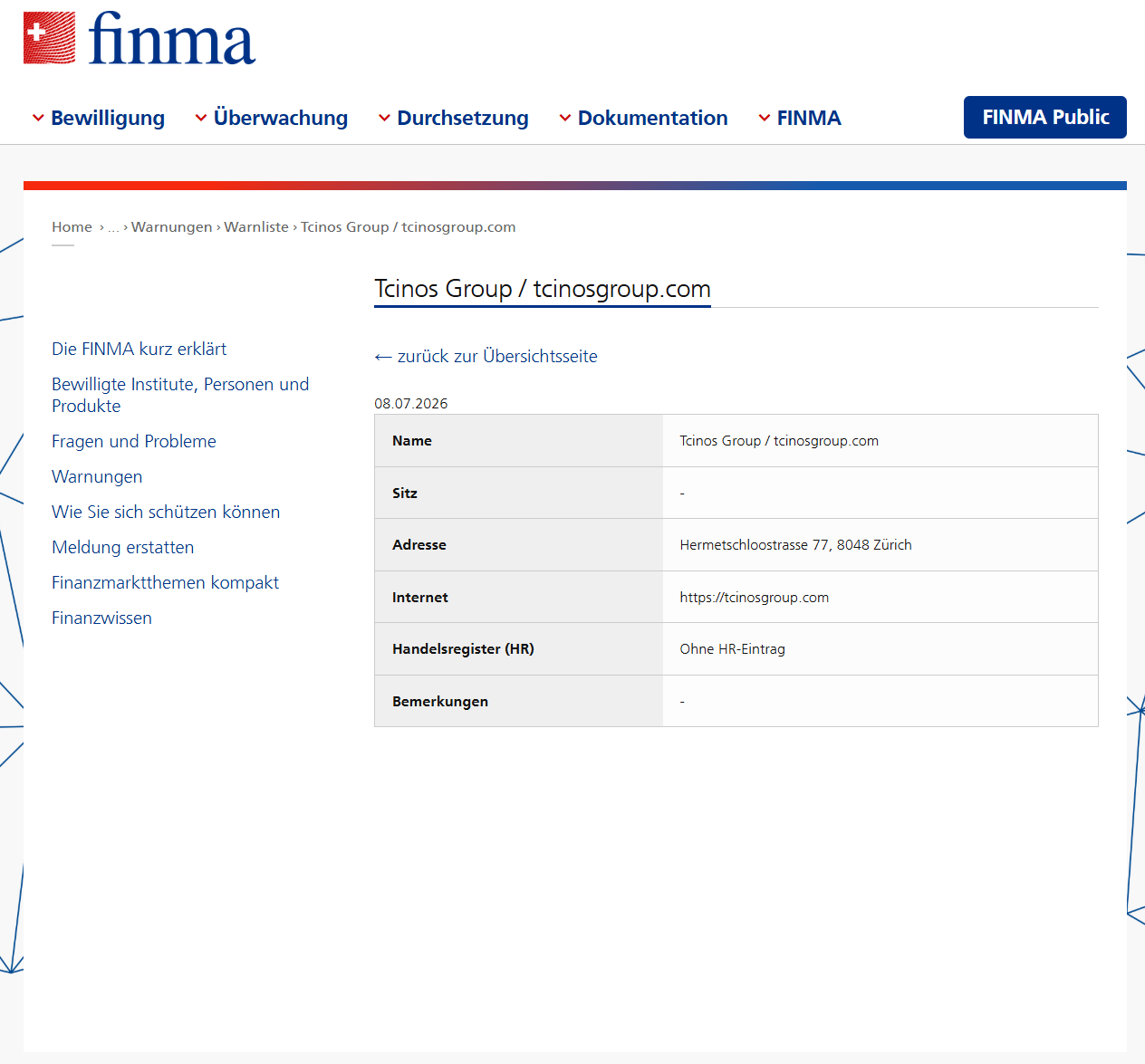This screenshot has width=1145, height=1064.
Task: Click the Name row label
Action: (412, 441)
